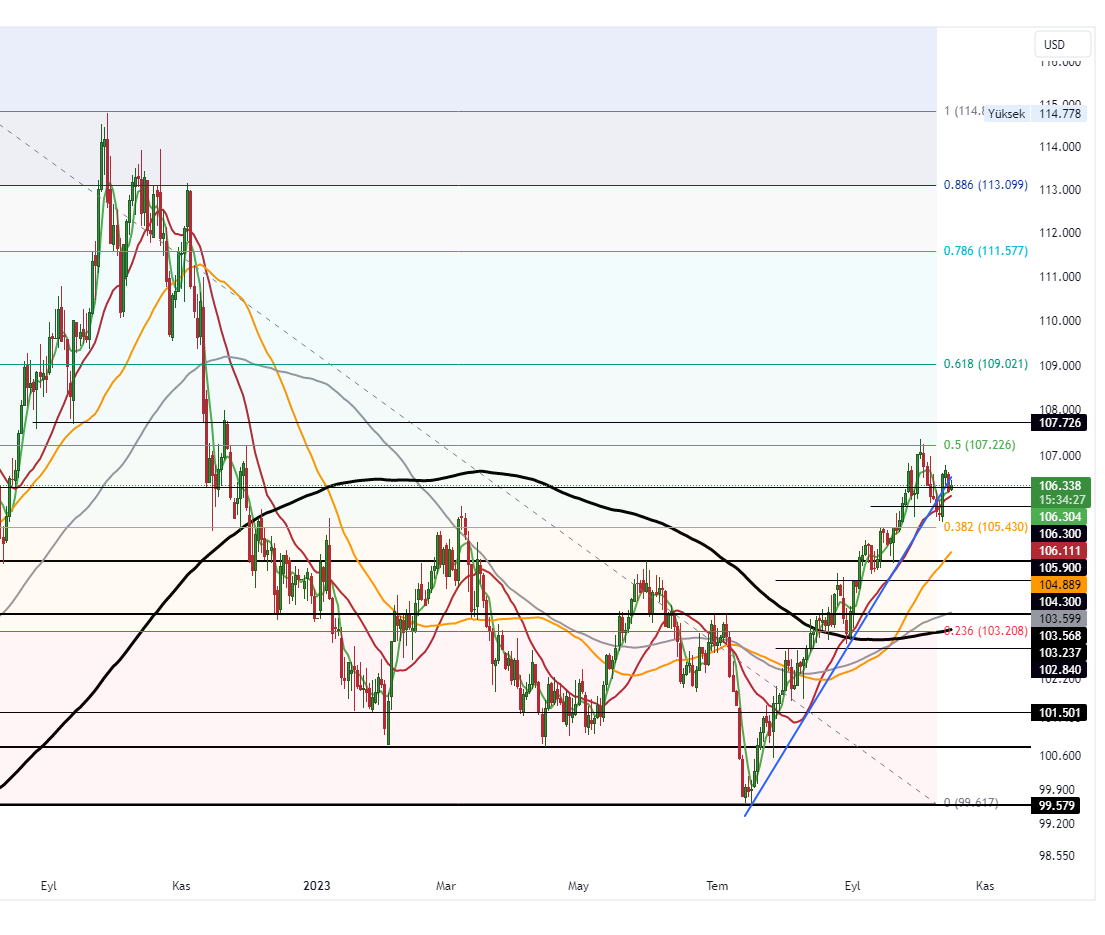Select the gray 103.599 price tag
Viewport: 1105px width, 935px height.
tap(1059, 619)
